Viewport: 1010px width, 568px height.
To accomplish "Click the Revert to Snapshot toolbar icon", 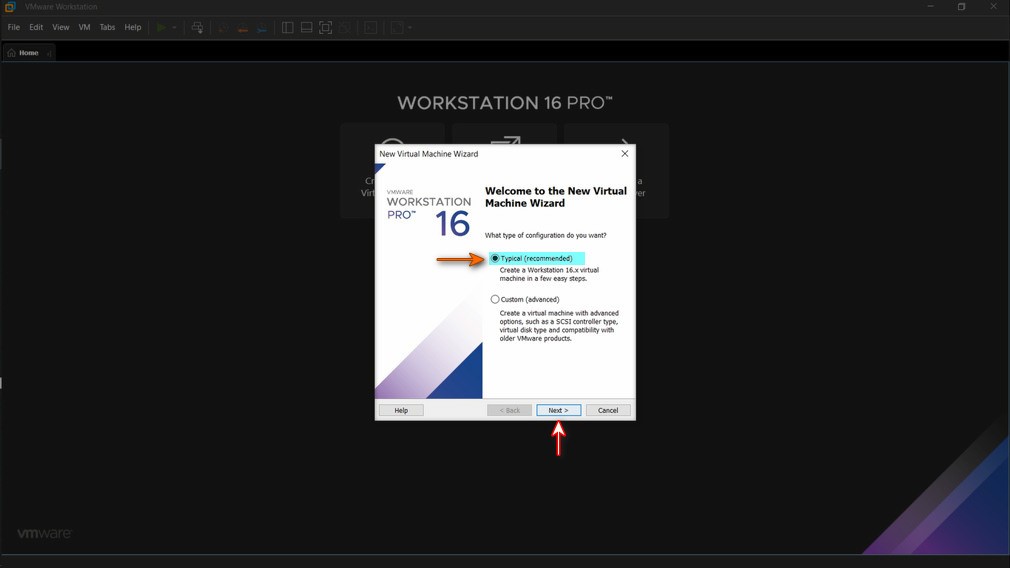I will (x=243, y=28).
